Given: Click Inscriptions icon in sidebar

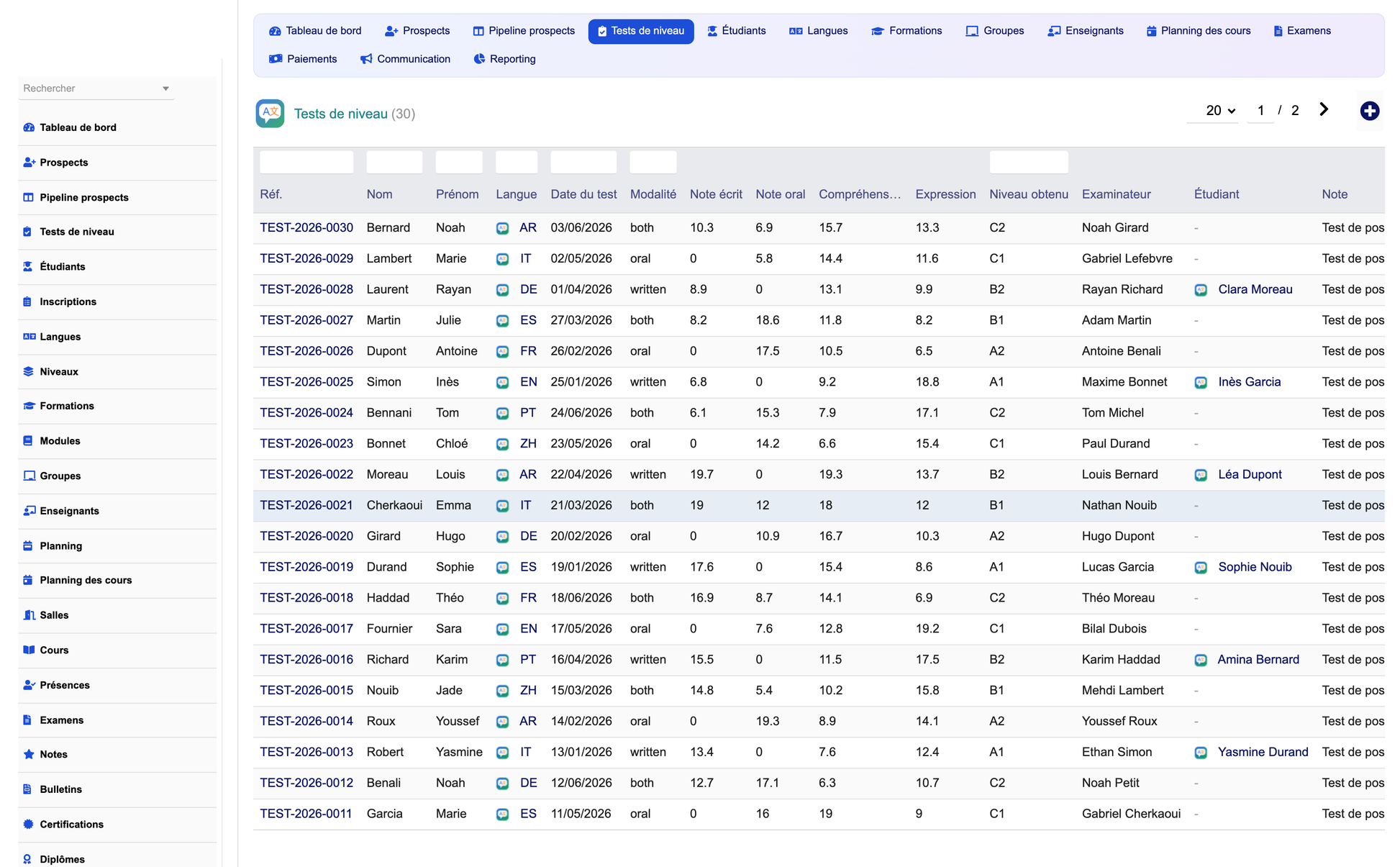Looking at the screenshot, I should pos(27,301).
